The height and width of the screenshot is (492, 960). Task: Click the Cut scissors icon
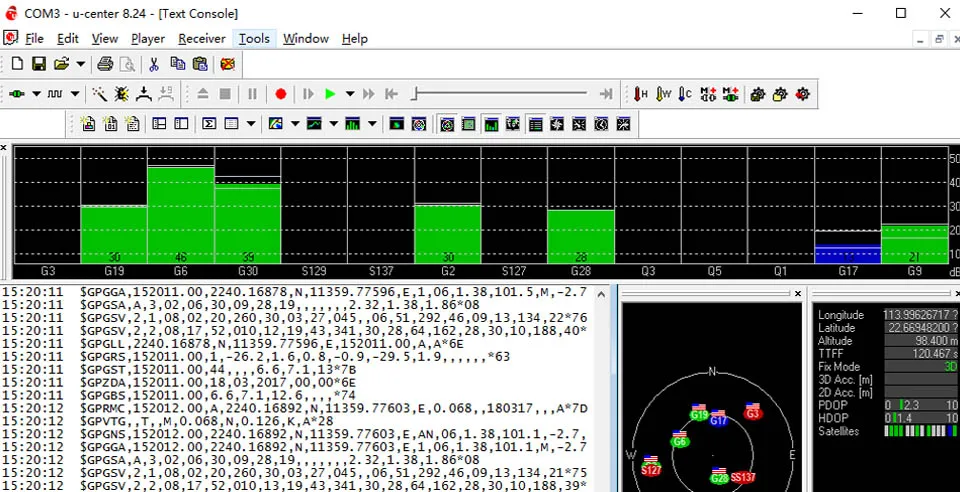pos(154,64)
